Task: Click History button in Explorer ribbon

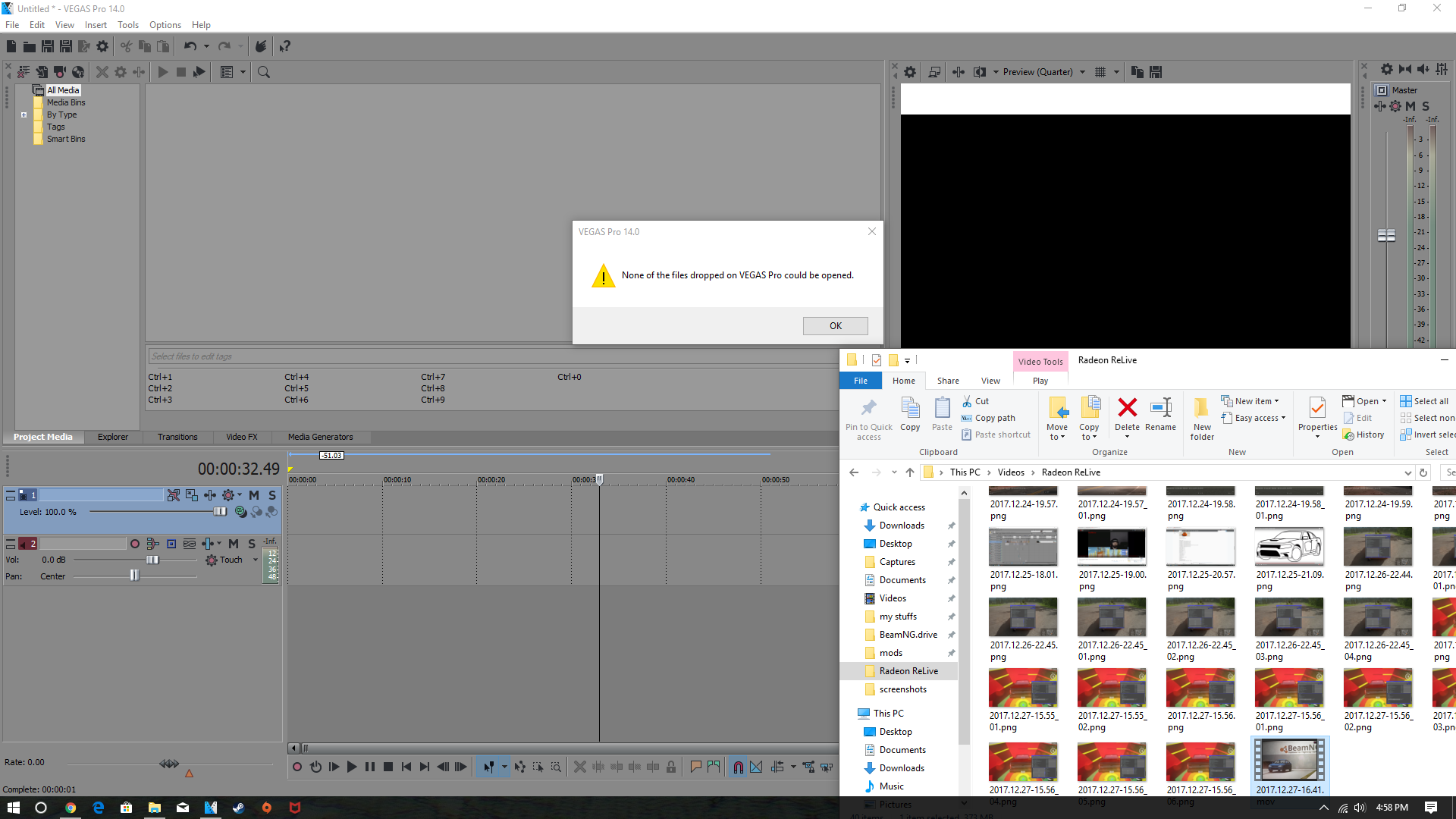Action: 1363,435
